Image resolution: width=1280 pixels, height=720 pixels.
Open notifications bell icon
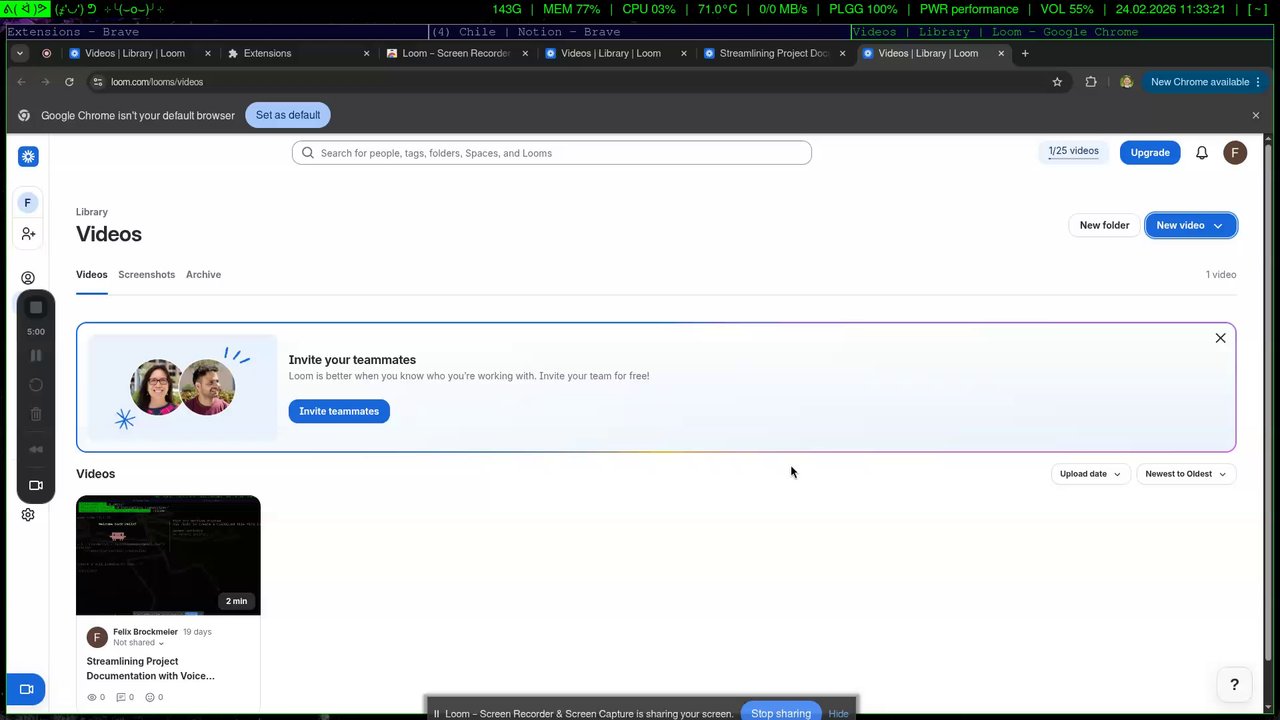click(1202, 153)
